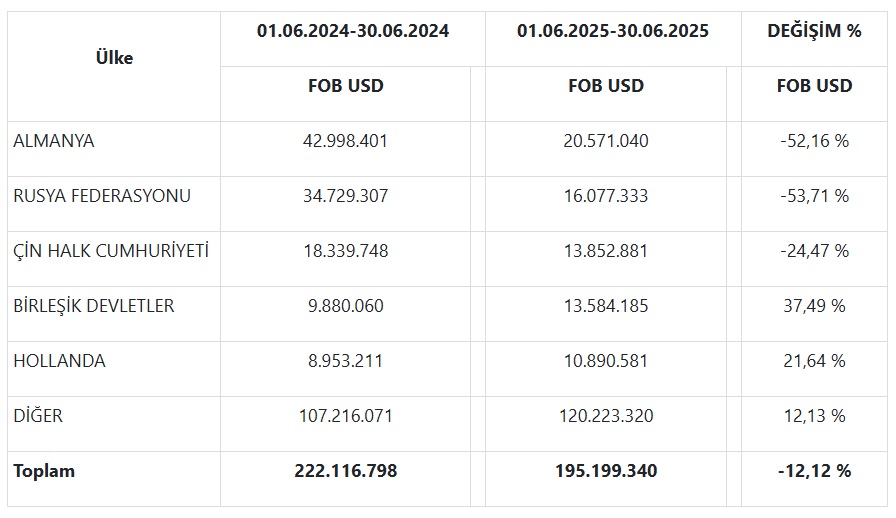Image resolution: width=896 pixels, height=518 pixels.
Task: Click the DEĞİŞİM % column header
Action: tap(814, 31)
